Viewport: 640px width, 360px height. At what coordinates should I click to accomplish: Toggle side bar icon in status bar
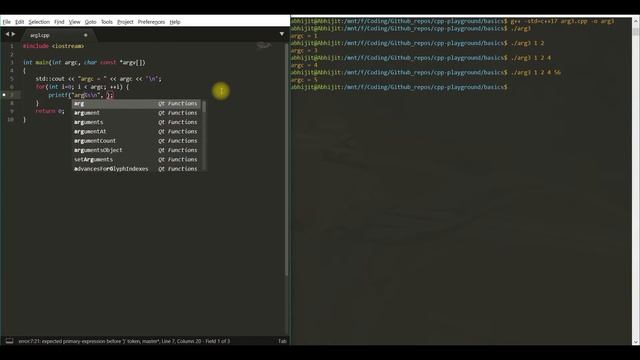coord(9,341)
